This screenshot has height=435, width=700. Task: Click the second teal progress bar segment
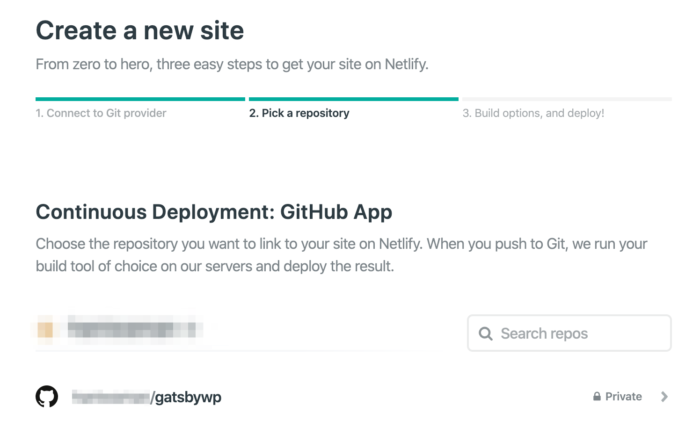click(353, 99)
